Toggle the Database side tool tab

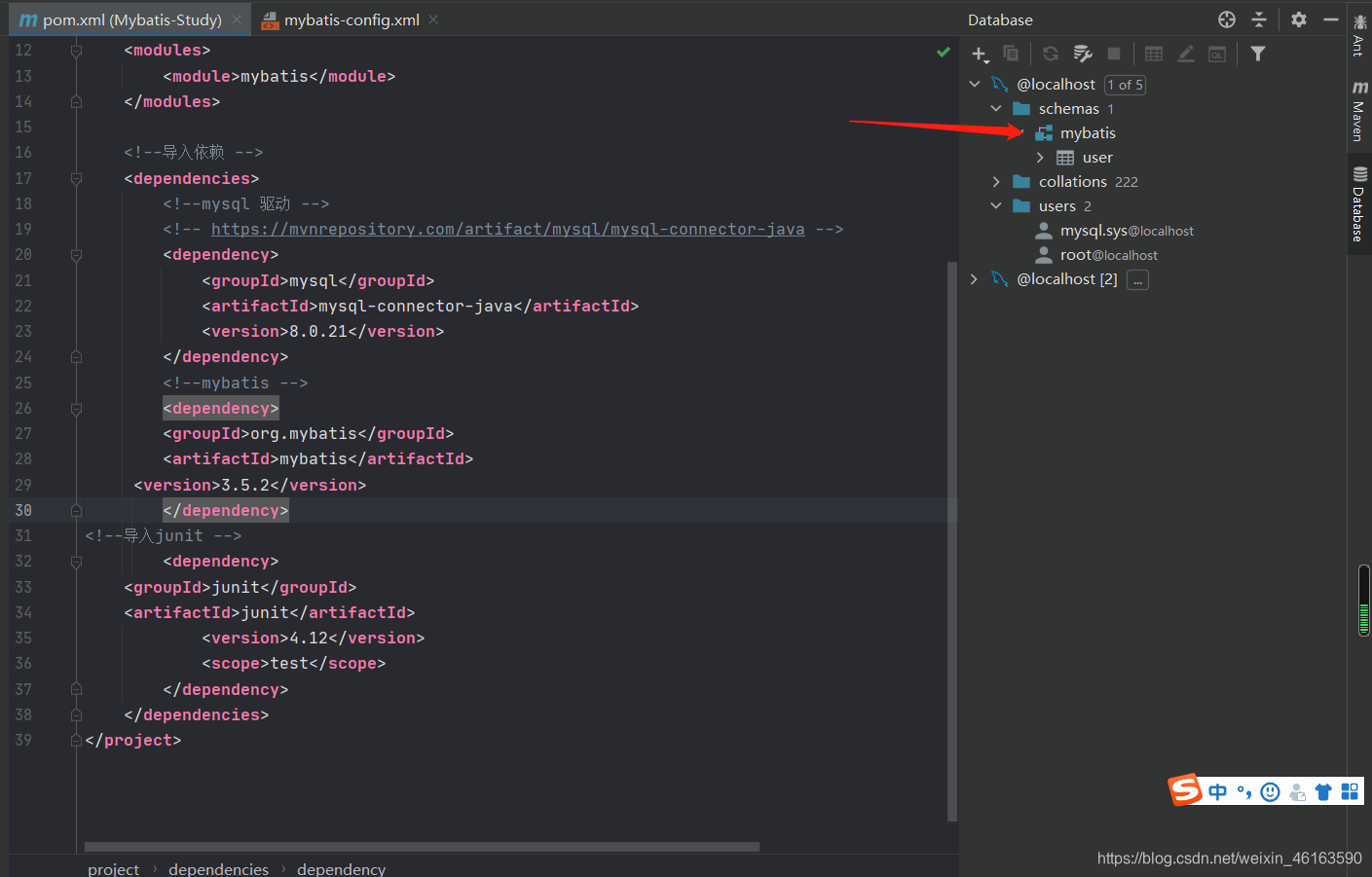[1359, 204]
